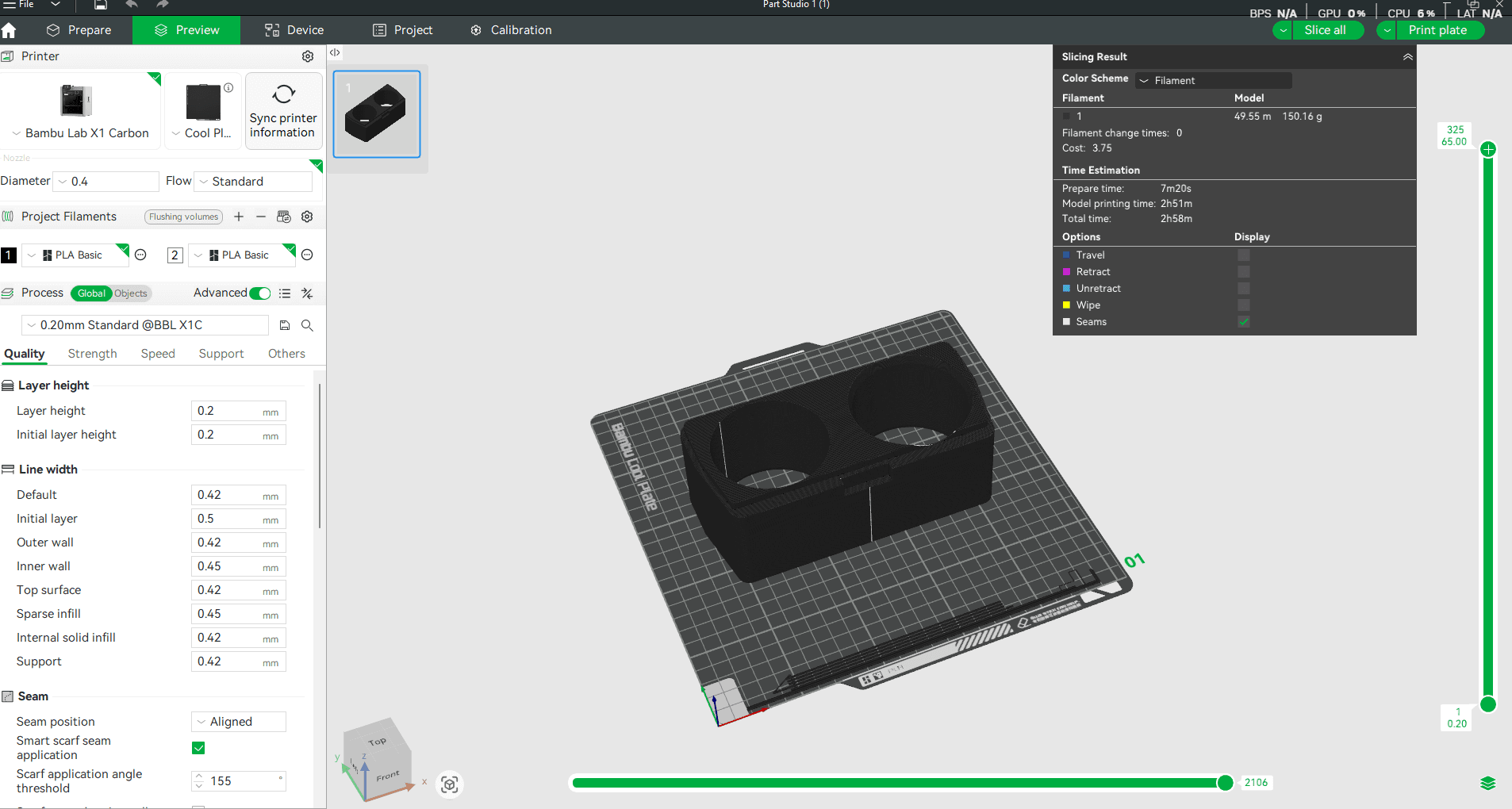The width and height of the screenshot is (1512, 809).
Task: Search process settings with magnifier icon
Action: coord(307,325)
